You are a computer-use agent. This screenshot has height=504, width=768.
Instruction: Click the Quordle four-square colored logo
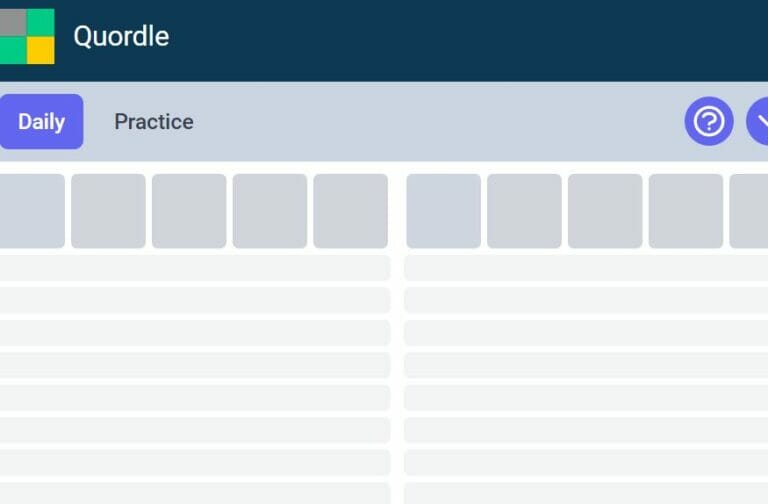(27, 36)
